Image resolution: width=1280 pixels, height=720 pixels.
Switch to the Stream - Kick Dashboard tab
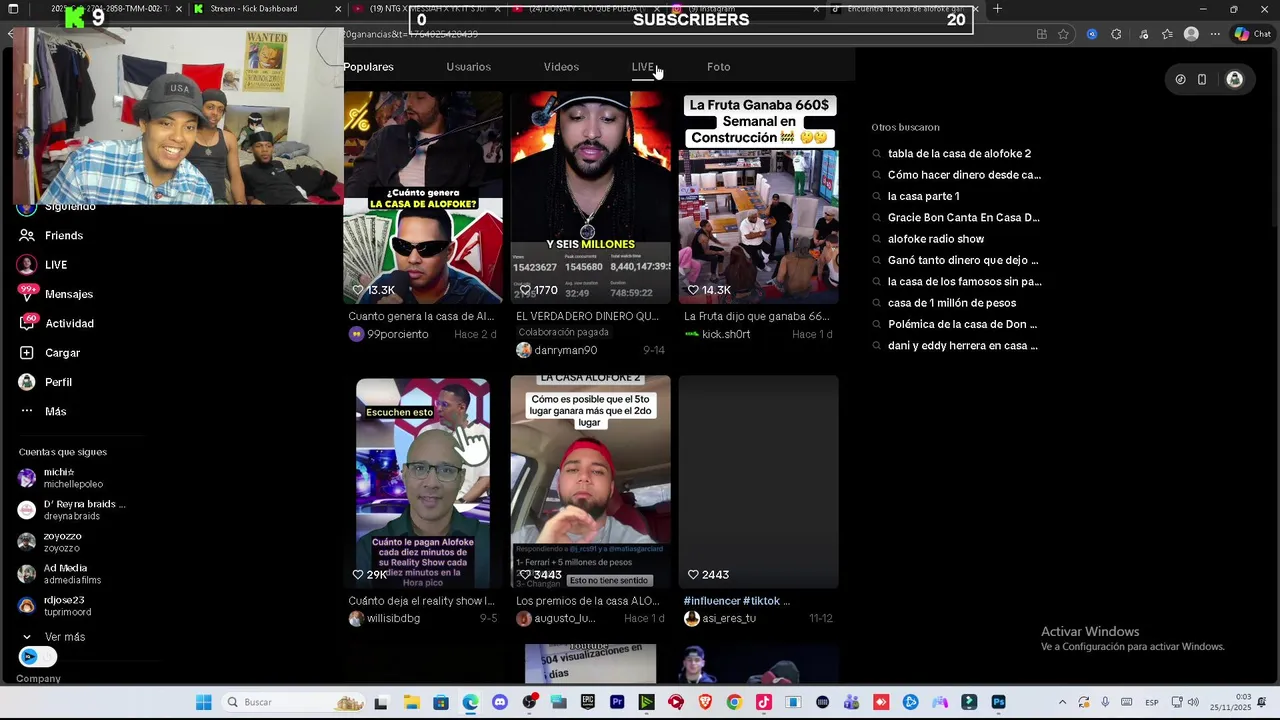coord(265,9)
